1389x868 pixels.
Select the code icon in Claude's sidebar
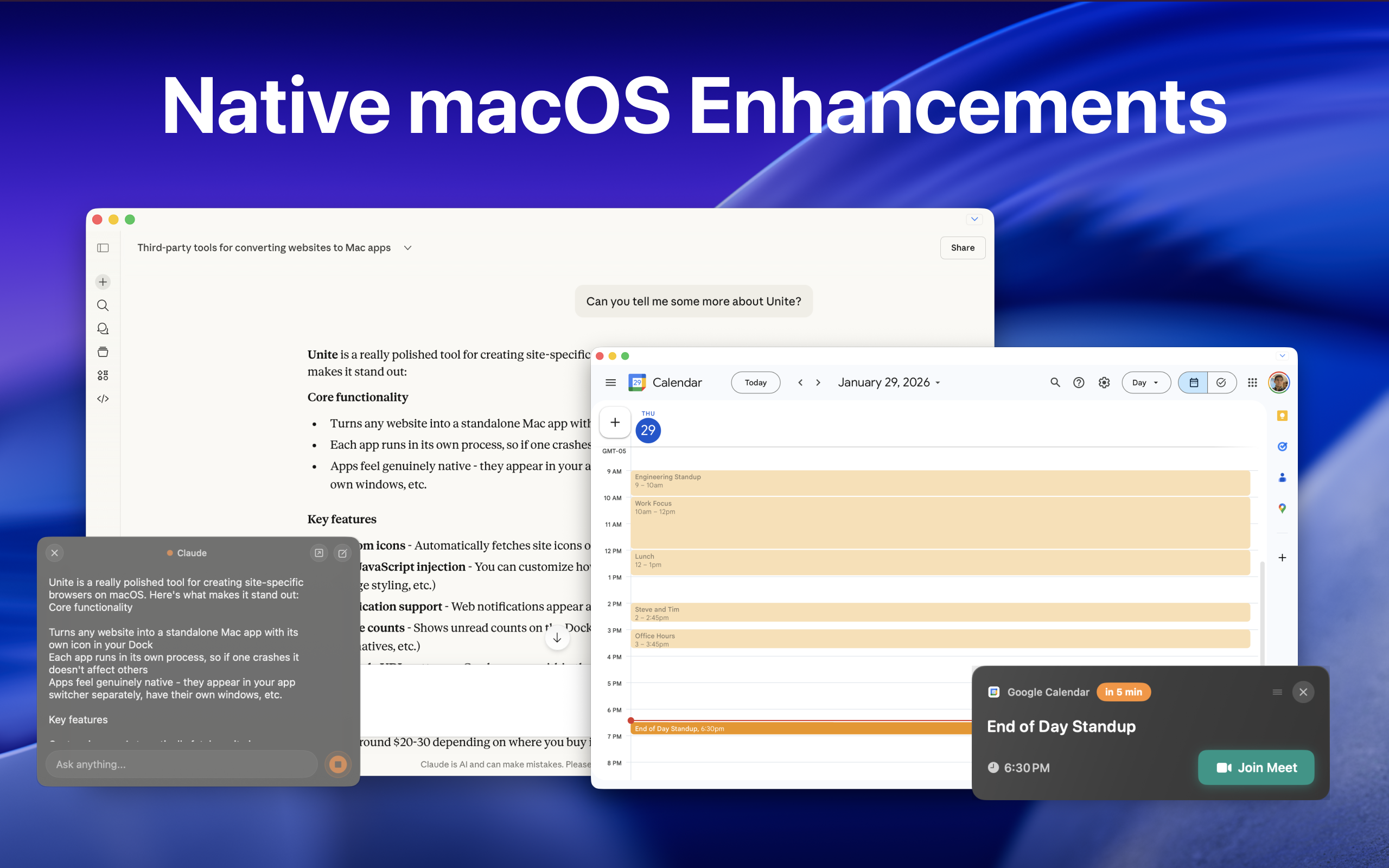coord(103,398)
